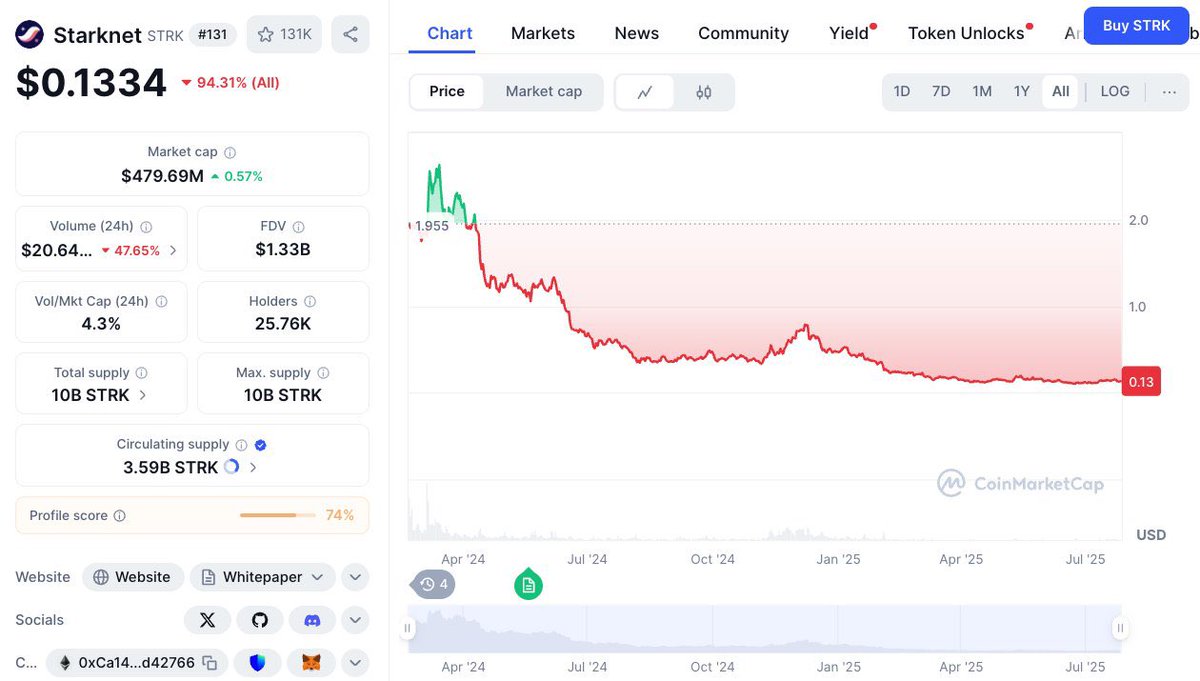Open the GitHub social link
The height and width of the screenshot is (681, 1200).
(x=260, y=620)
